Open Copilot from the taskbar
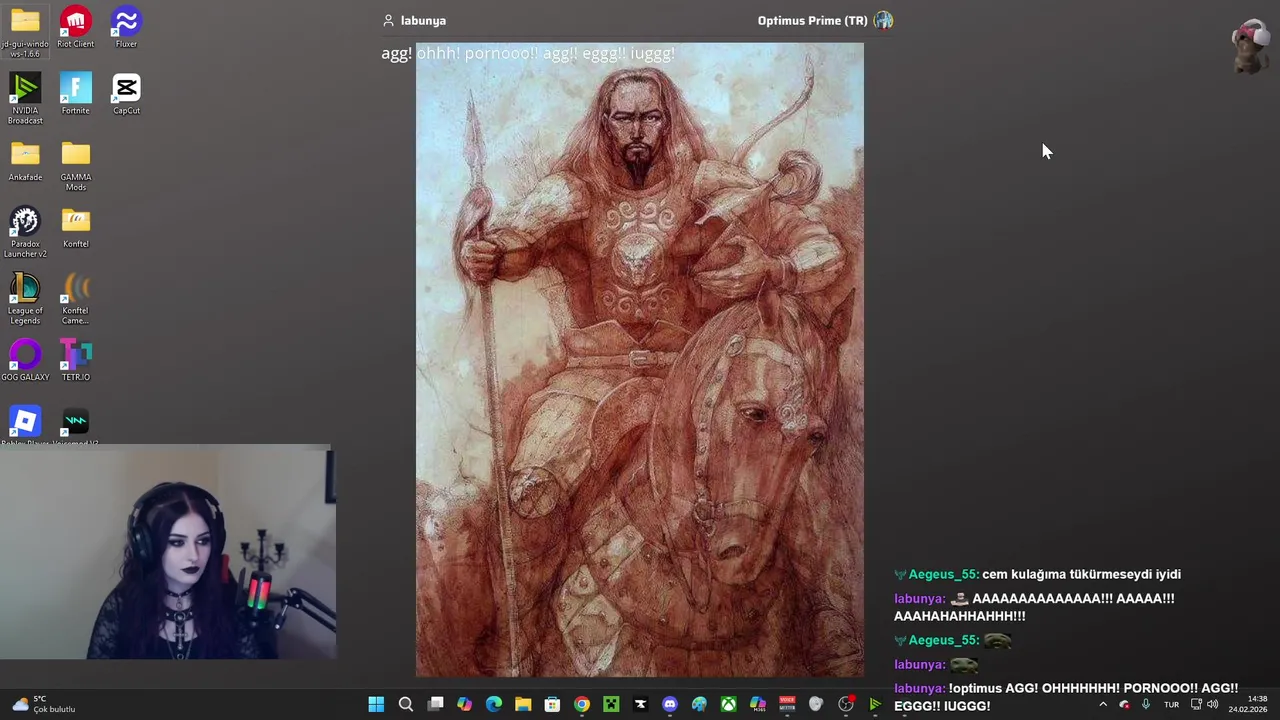Viewport: 1280px width, 720px height. click(464, 705)
